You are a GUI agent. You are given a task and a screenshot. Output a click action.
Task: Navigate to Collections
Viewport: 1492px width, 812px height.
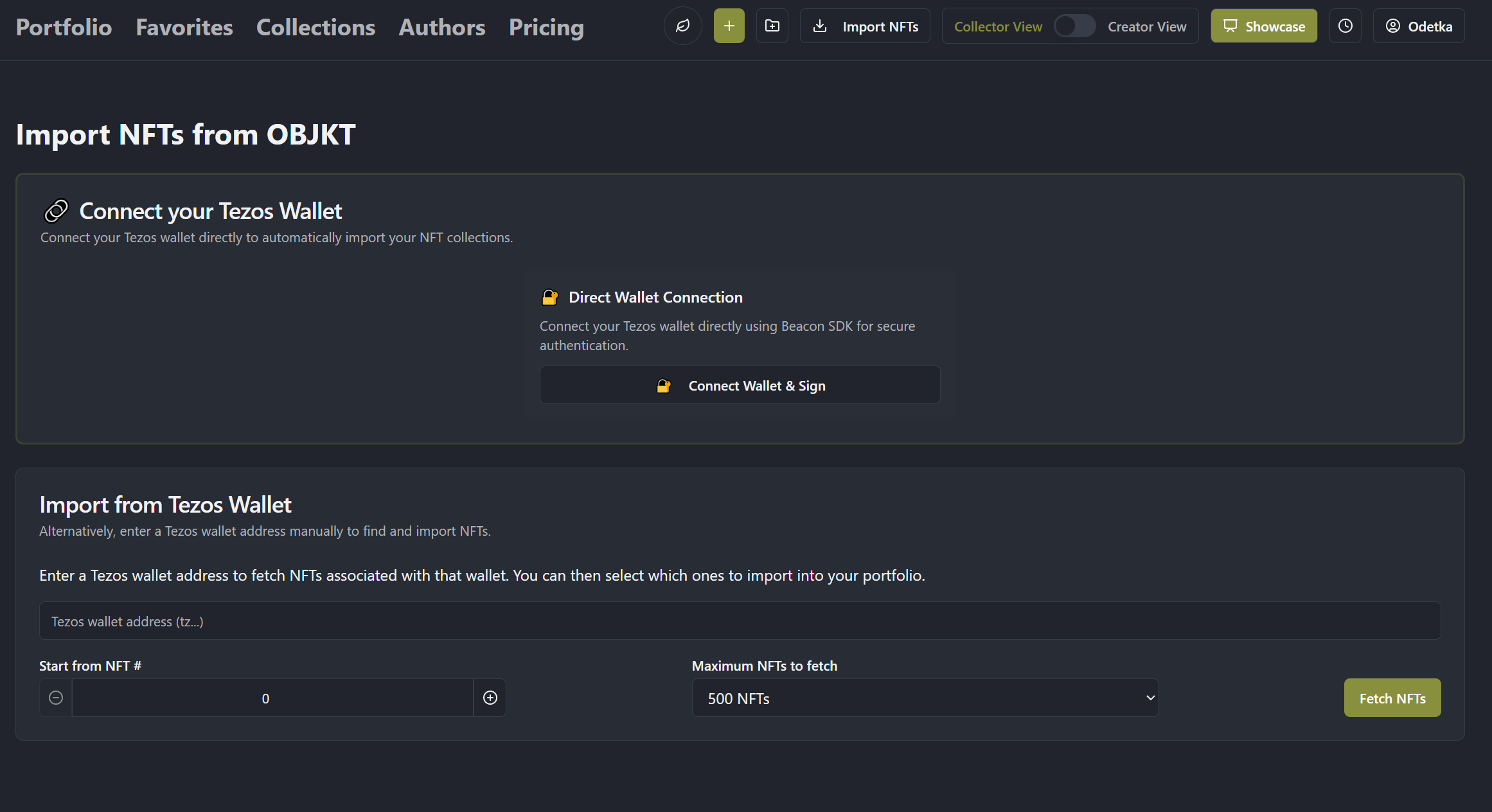tap(315, 27)
